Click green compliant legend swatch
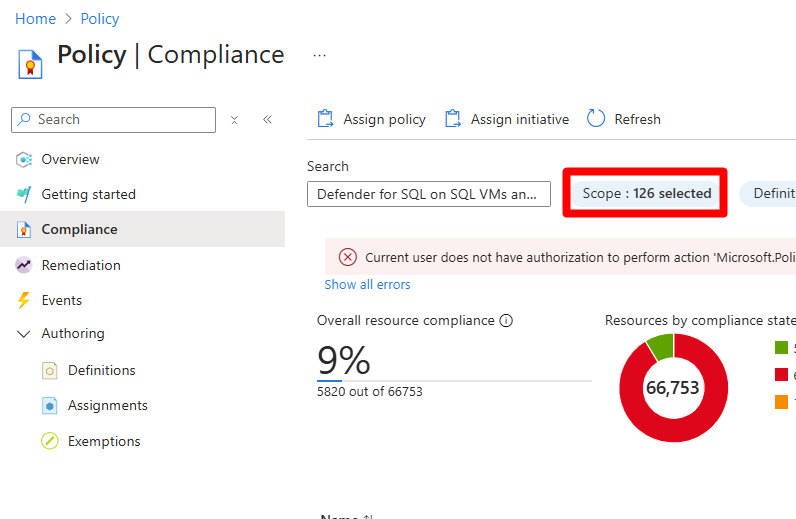796x519 pixels. click(781, 348)
